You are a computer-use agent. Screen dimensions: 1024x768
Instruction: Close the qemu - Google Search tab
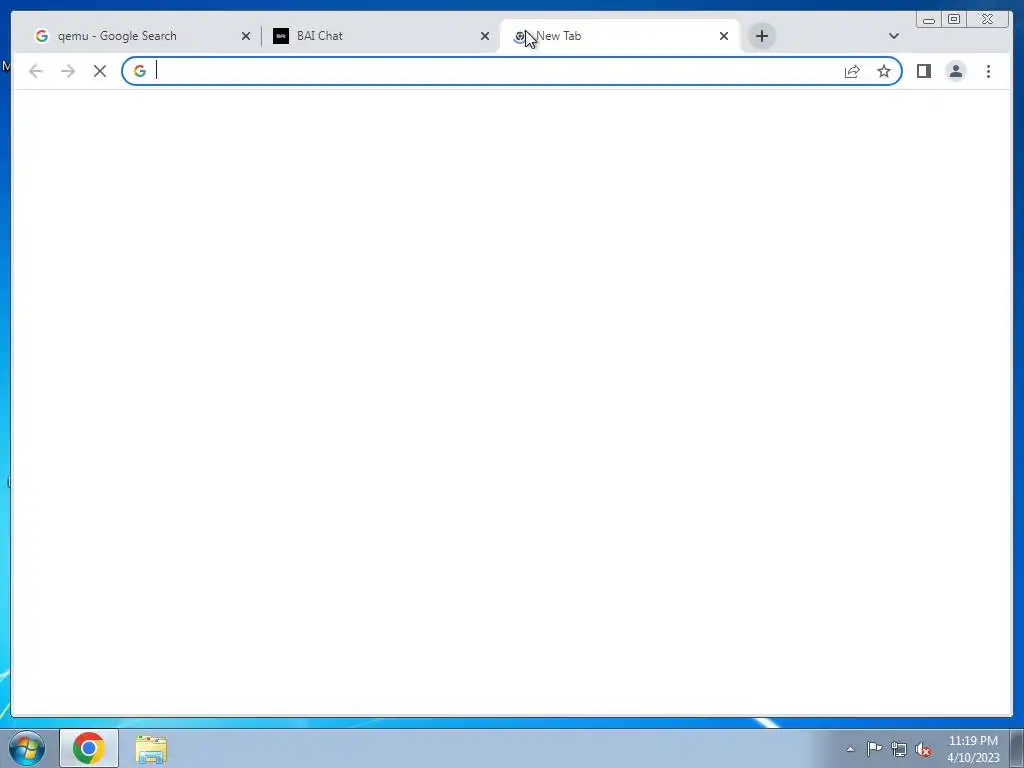(246, 36)
